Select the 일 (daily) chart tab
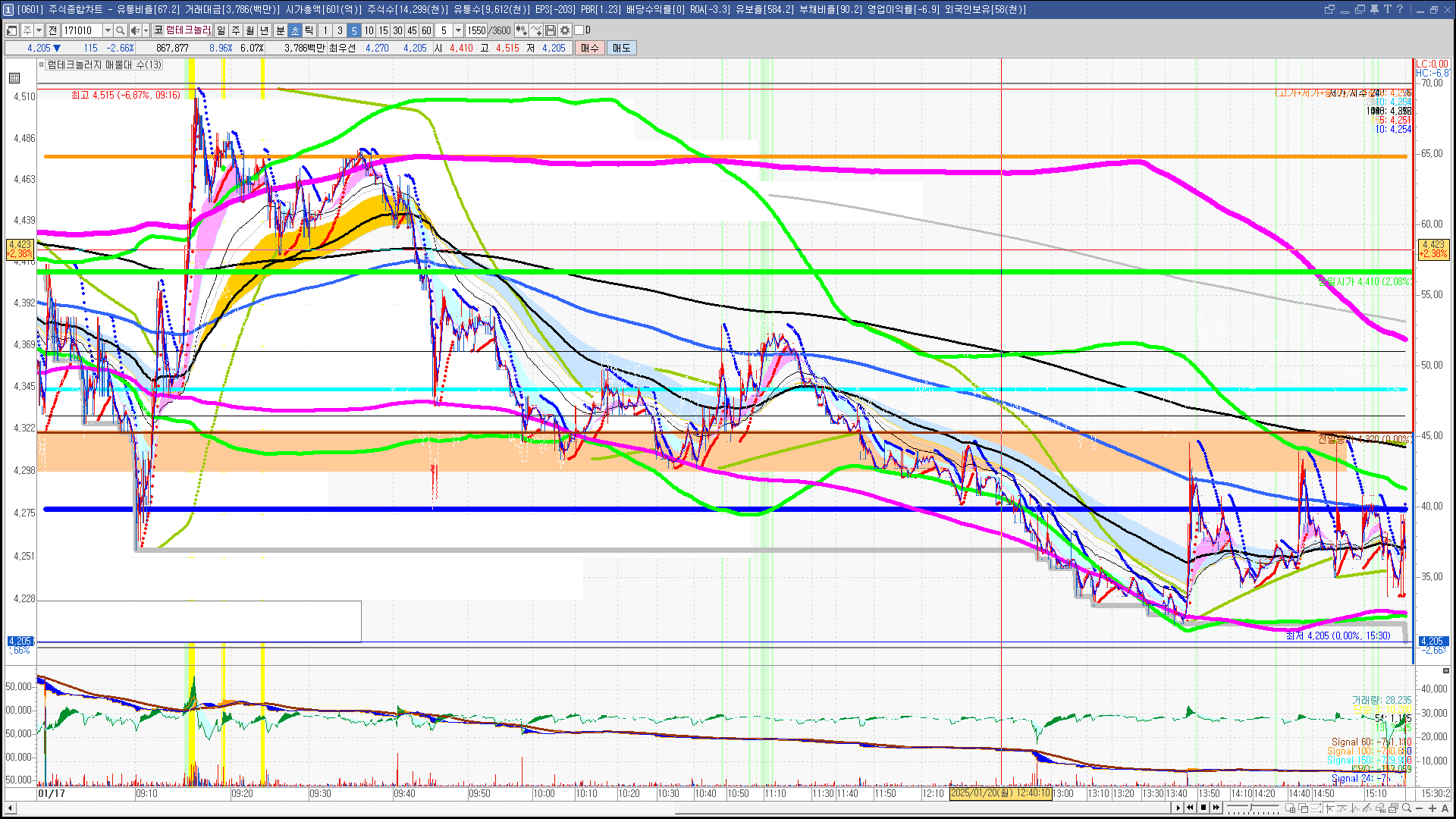The width and height of the screenshot is (1456, 819). click(221, 30)
